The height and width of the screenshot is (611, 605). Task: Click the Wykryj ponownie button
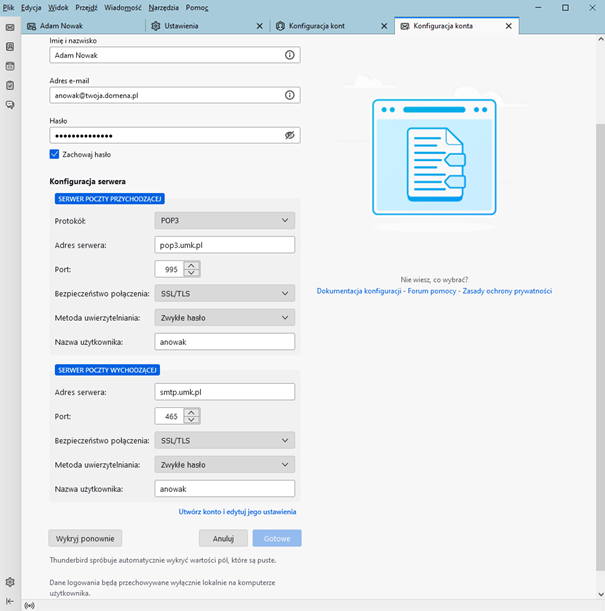pyautogui.click(x=85, y=538)
